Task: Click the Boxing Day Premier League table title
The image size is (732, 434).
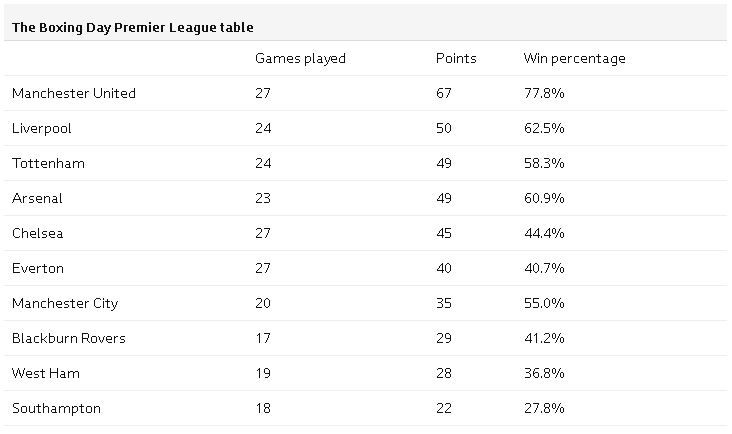Action: pos(133,28)
